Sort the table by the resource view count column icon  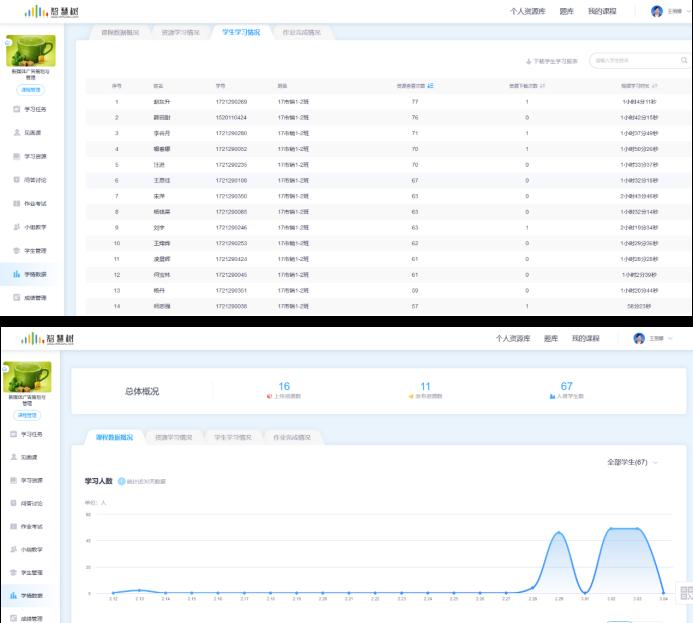click(430, 86)
